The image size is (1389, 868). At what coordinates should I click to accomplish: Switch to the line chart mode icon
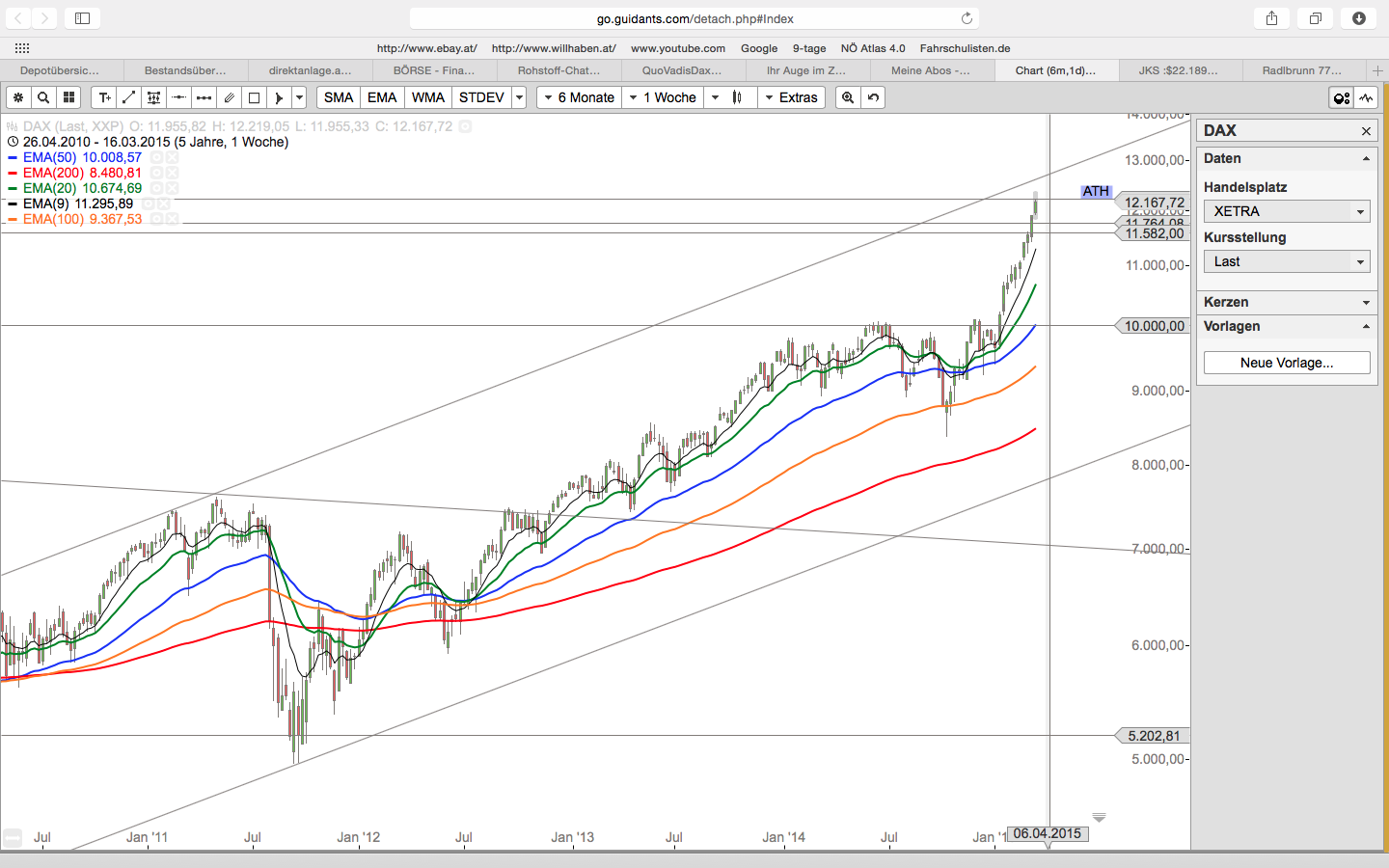click(1367, 97)
